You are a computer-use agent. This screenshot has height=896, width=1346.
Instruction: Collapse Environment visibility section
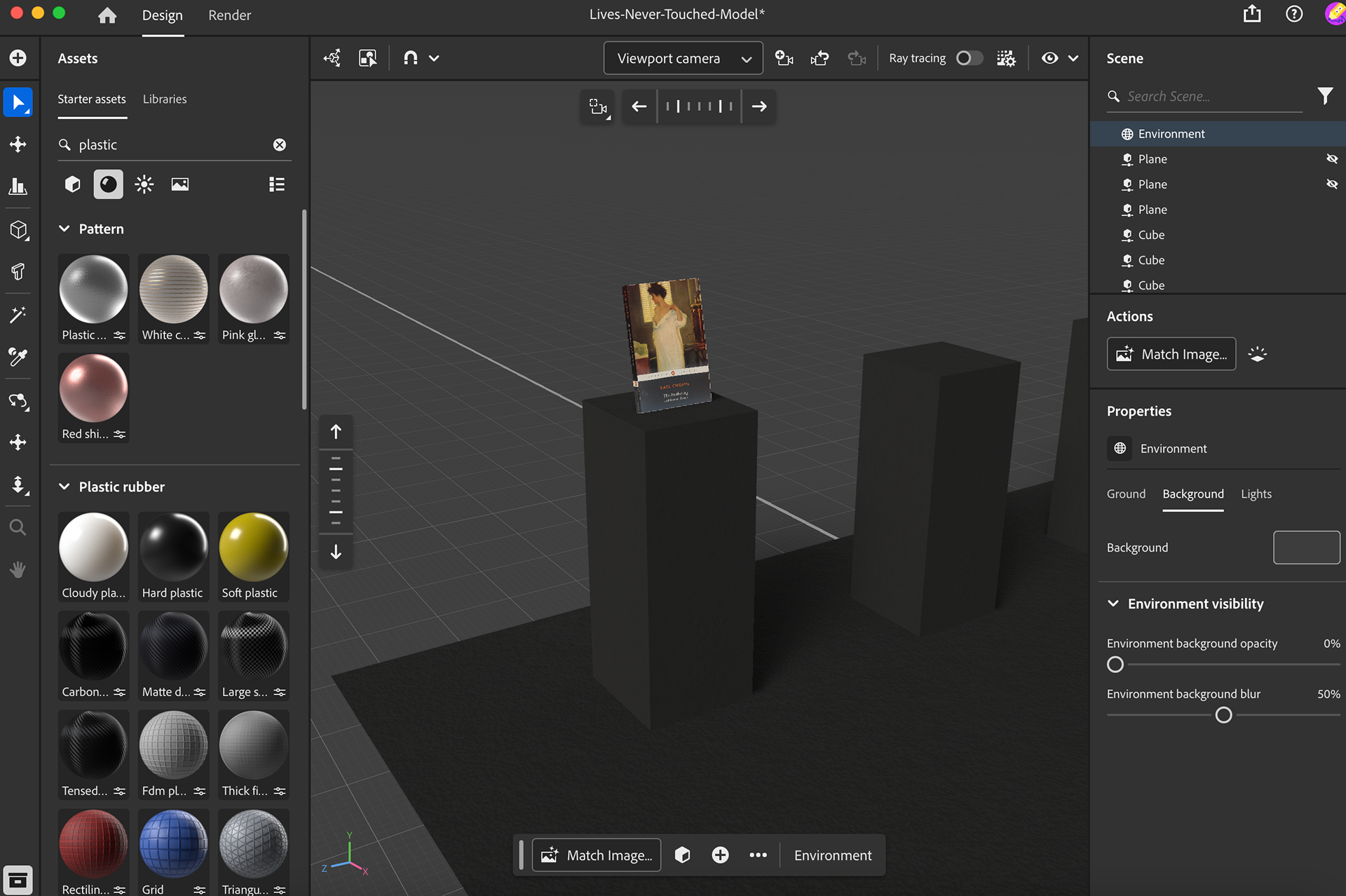pos(1113,604)
